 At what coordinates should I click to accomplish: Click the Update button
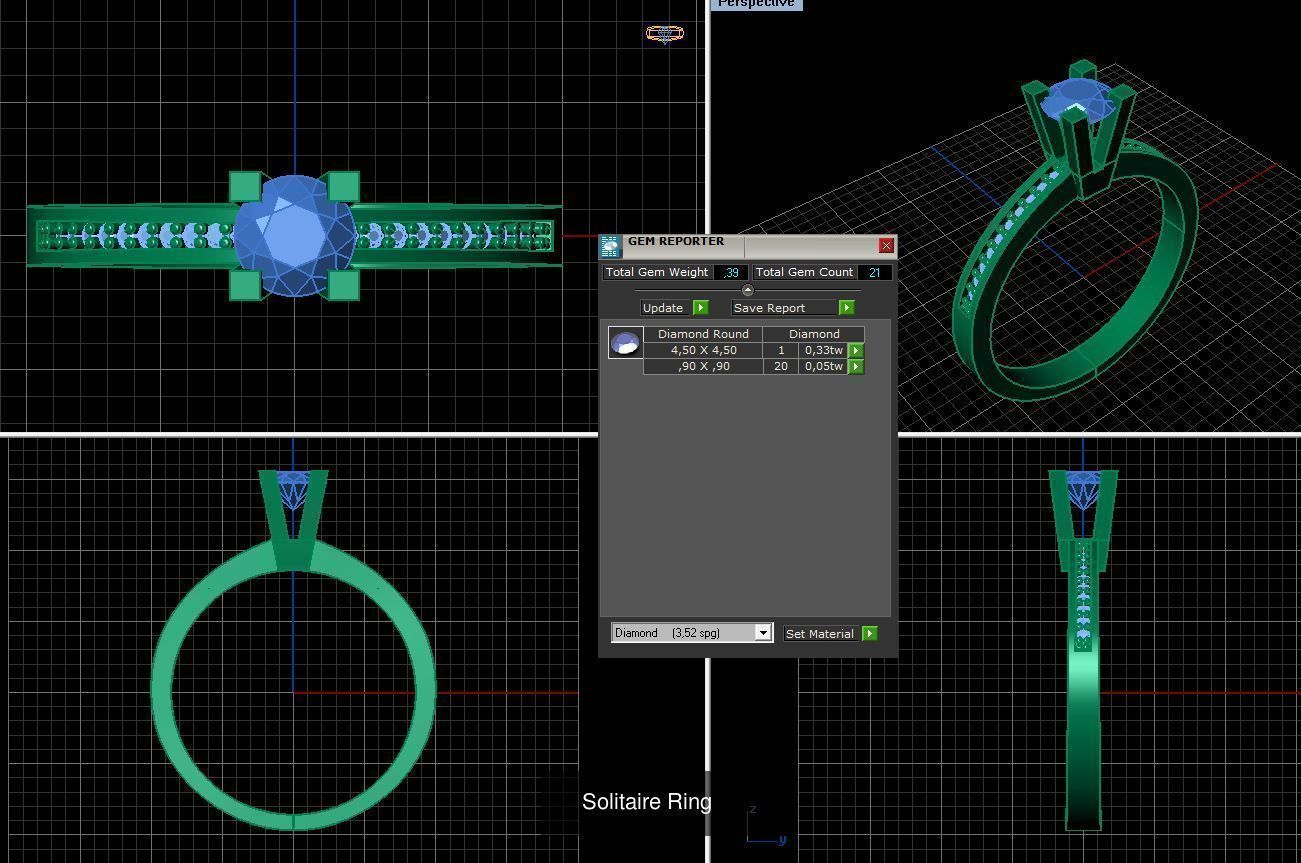(x=664, y=308)
